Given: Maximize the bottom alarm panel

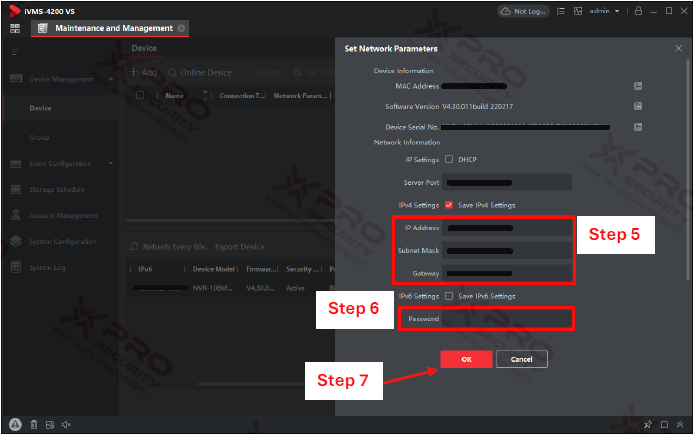Looking at the screenshot, I should click(x=664, y=425).
